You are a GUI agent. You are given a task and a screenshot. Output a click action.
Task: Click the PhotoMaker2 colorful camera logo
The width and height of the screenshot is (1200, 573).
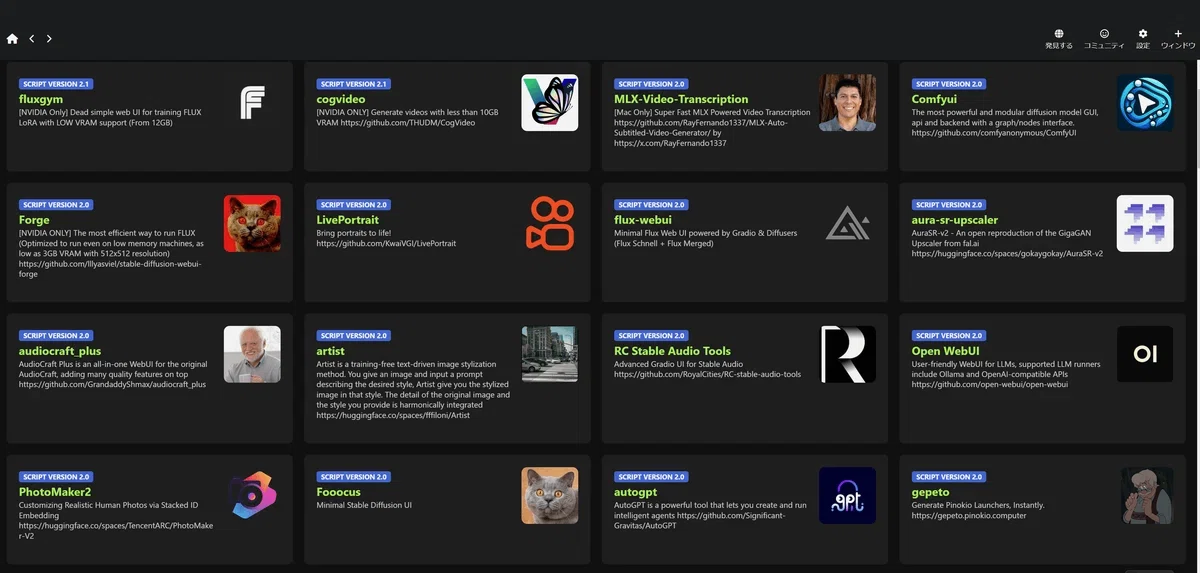pos(252,496)
